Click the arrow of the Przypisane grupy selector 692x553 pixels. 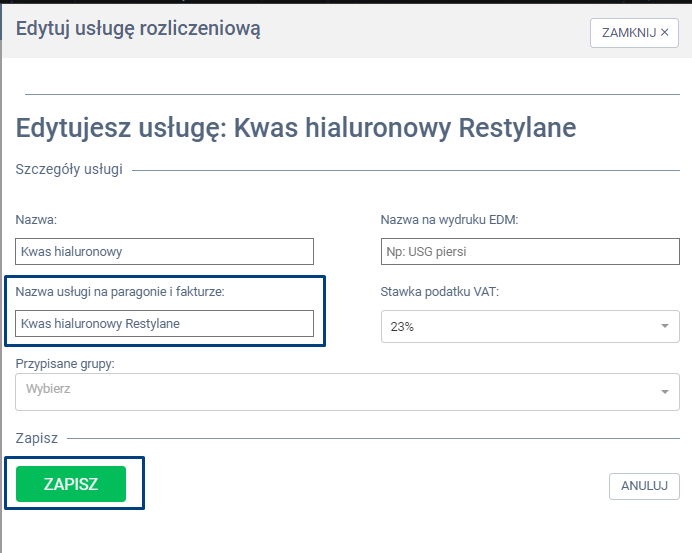tap(665, 392)
